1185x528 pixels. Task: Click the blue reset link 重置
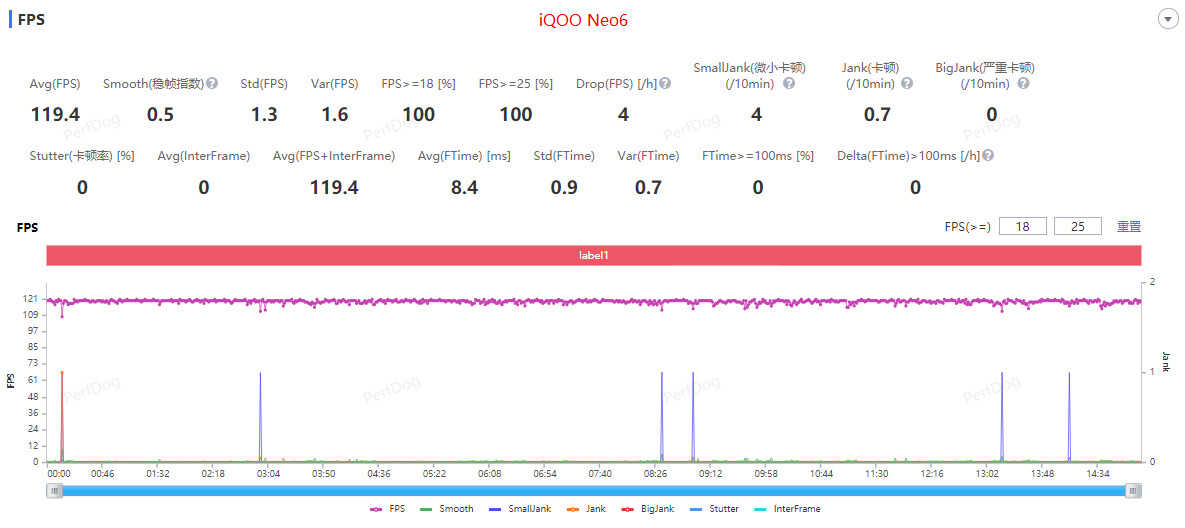click(1129, 226)
